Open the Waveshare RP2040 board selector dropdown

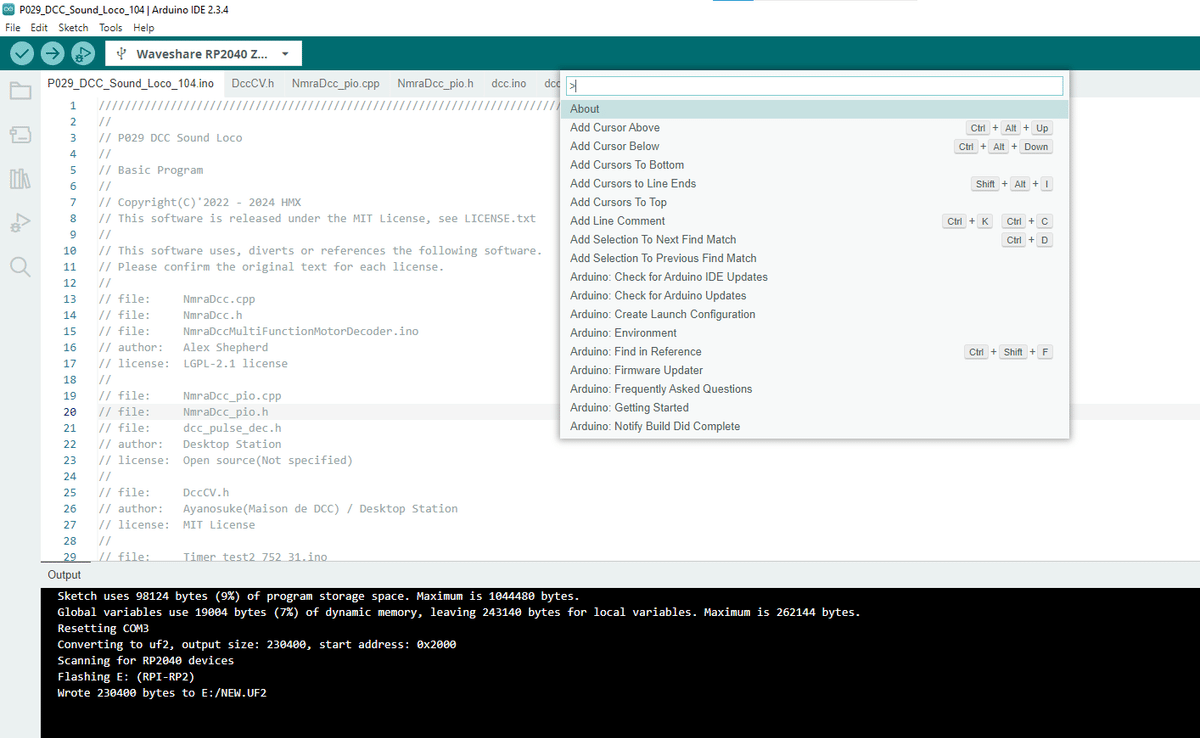(x=203, y=53)
